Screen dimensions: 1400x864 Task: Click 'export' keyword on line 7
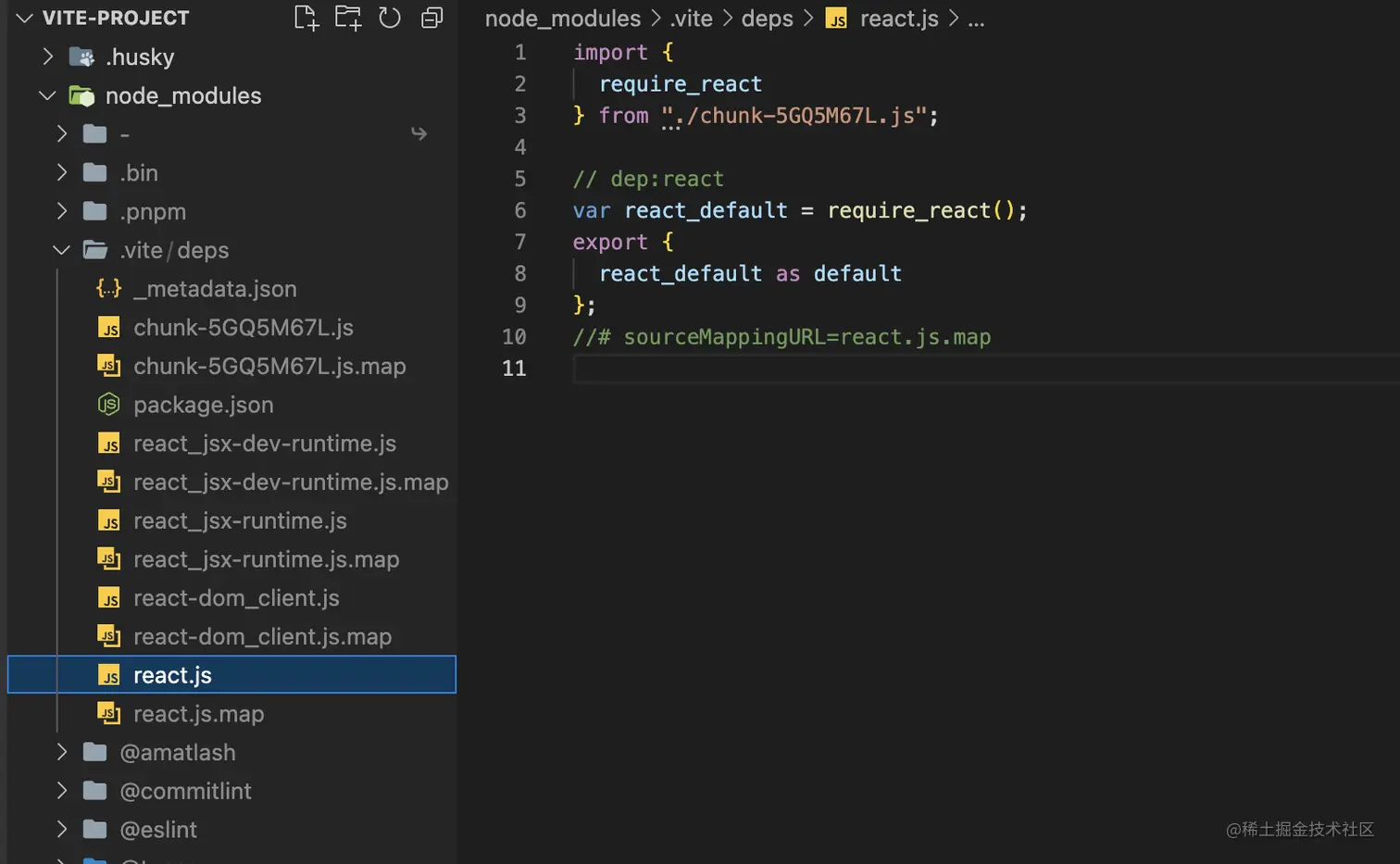tap(610, 242)
